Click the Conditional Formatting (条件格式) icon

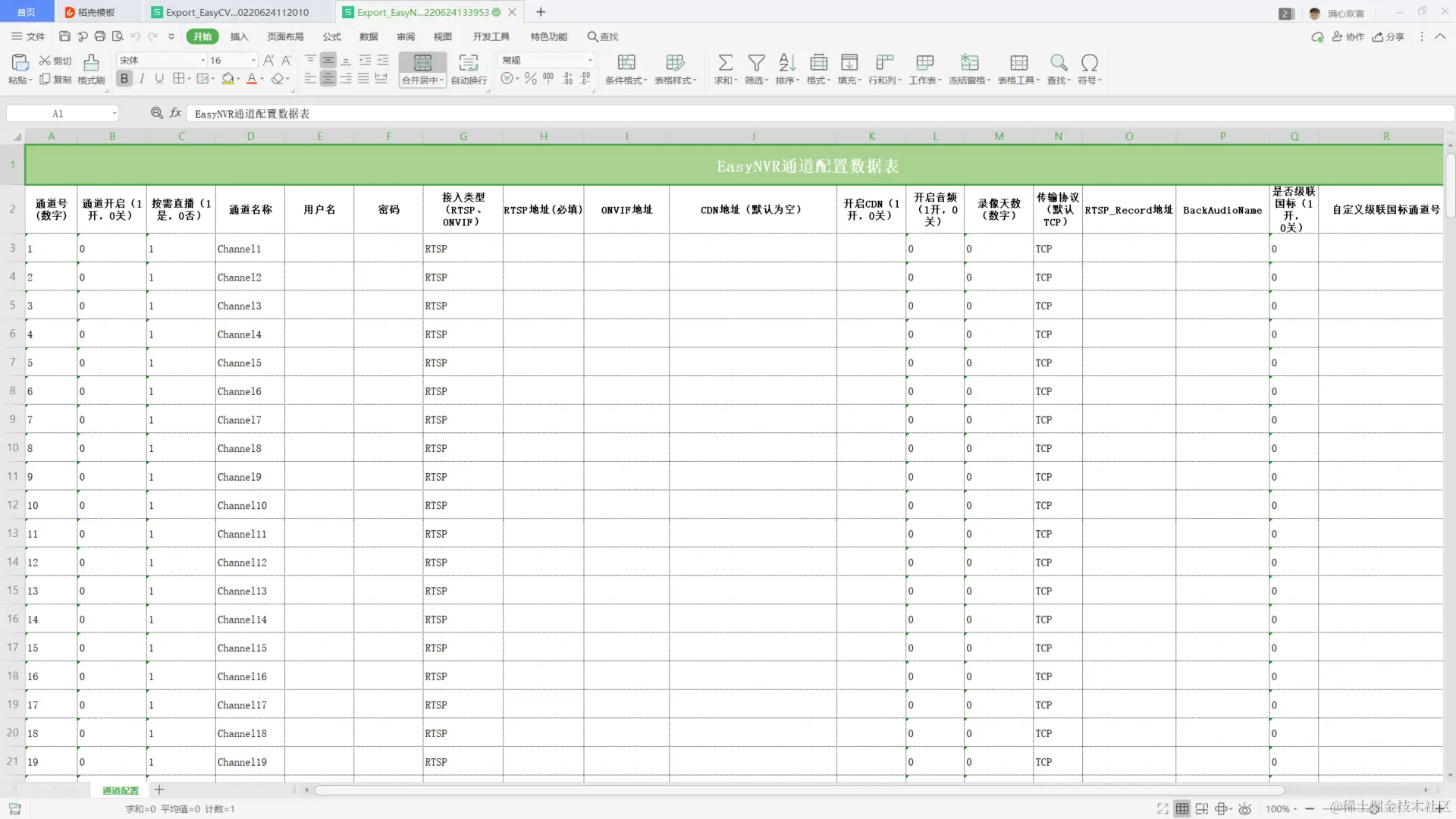tap(626, 62)
